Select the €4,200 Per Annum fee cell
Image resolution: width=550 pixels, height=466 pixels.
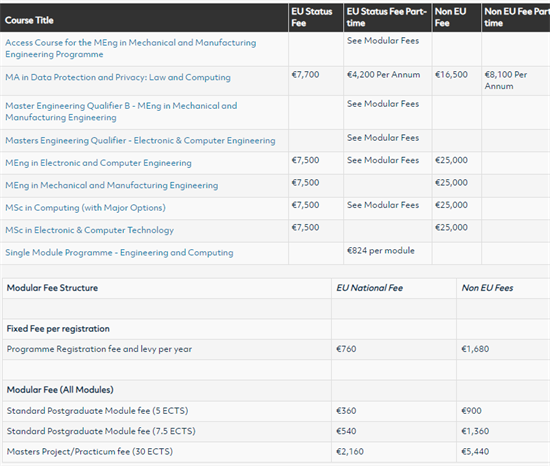pos(383,75)
